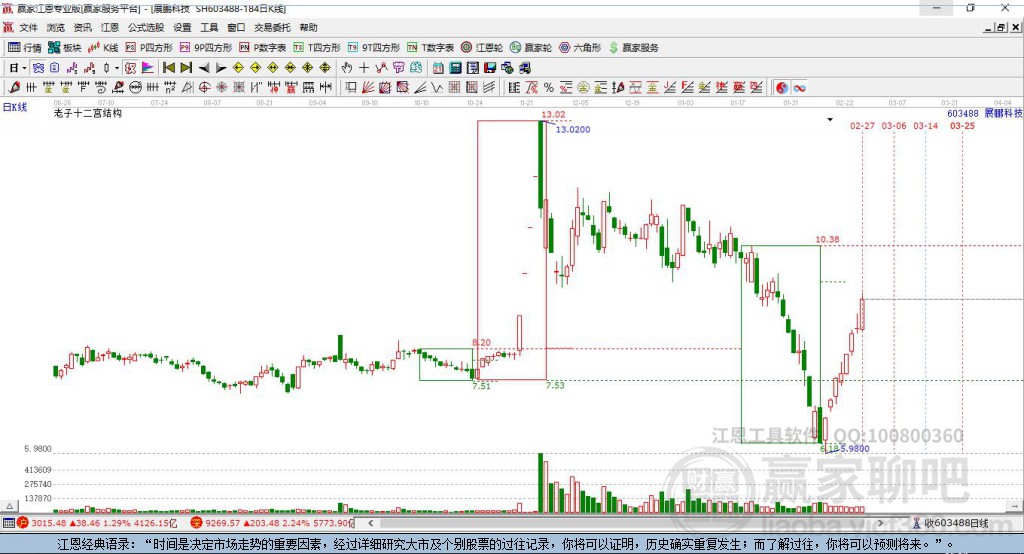Screen dimensions: 1024x554
Task: Click the 收603488日线 status entry
Action: click(x=950, y=523)
